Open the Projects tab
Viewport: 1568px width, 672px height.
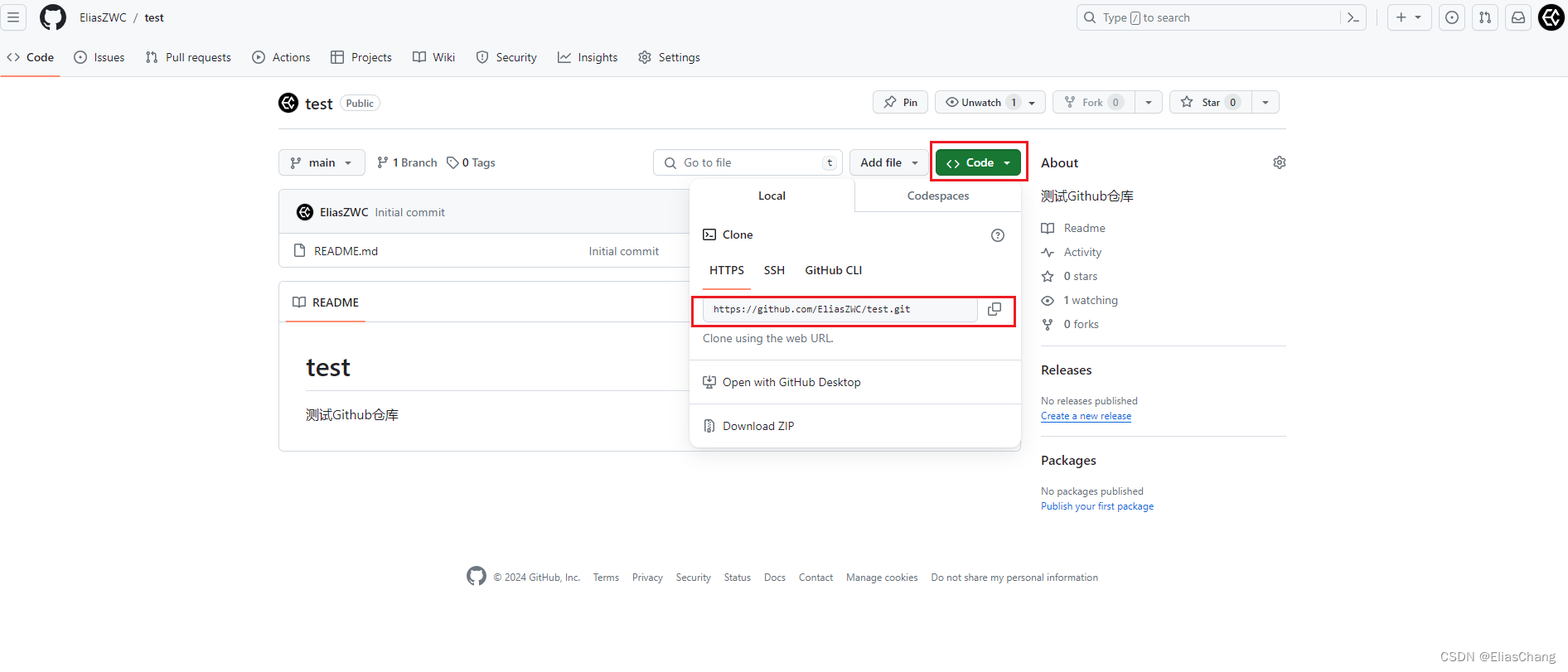361,57
